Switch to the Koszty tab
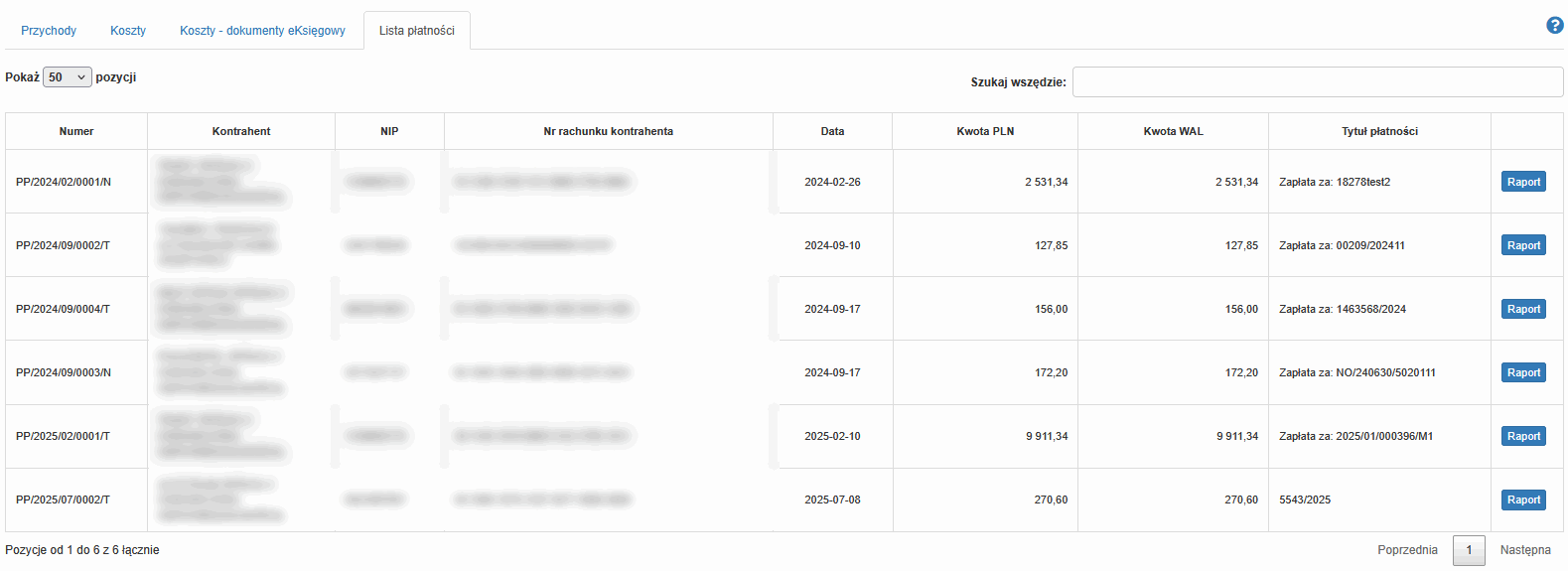The width and height of the screenshot is (1568, 571). pos(128,31)
